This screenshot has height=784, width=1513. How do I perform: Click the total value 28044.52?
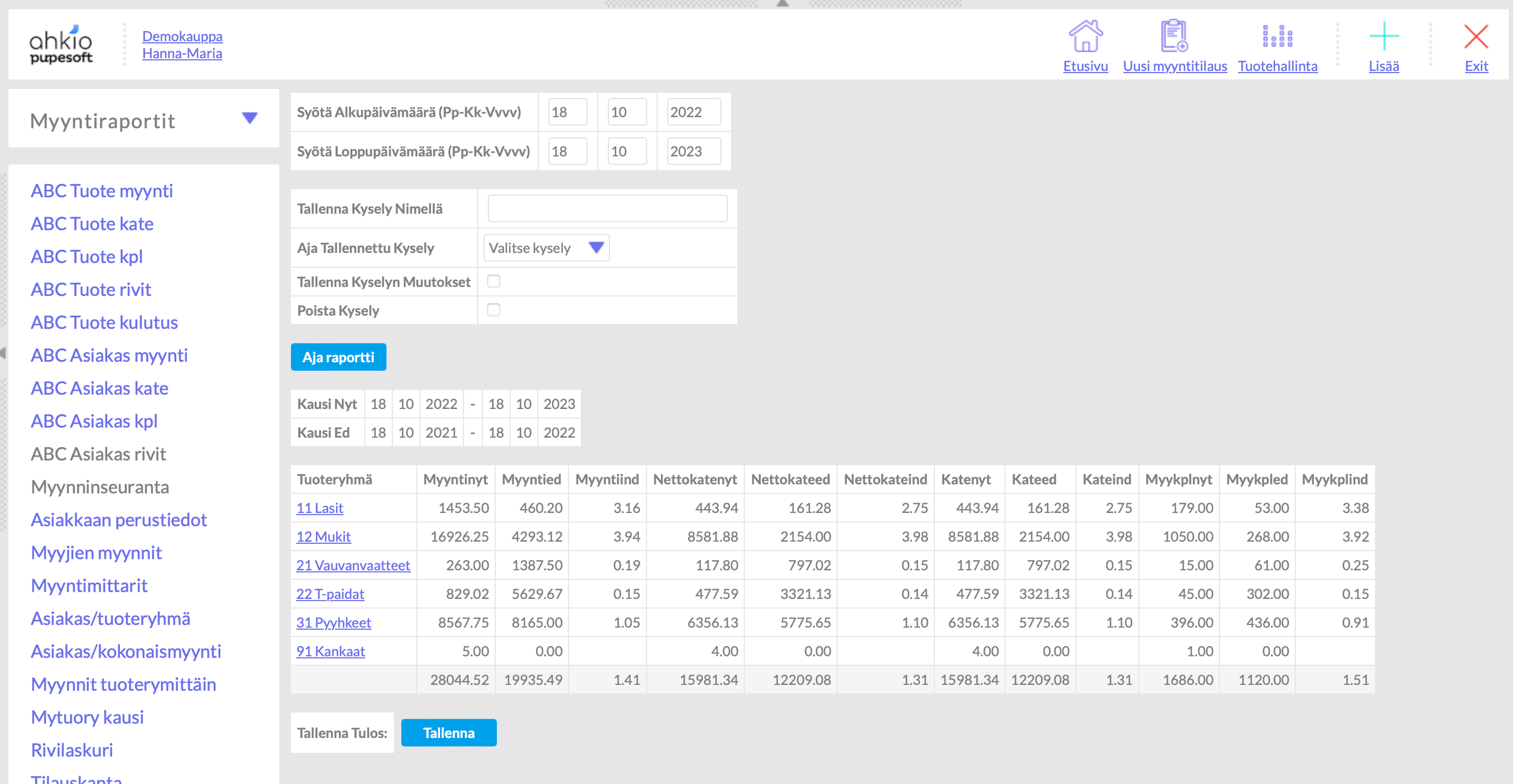tap(459, 680)
